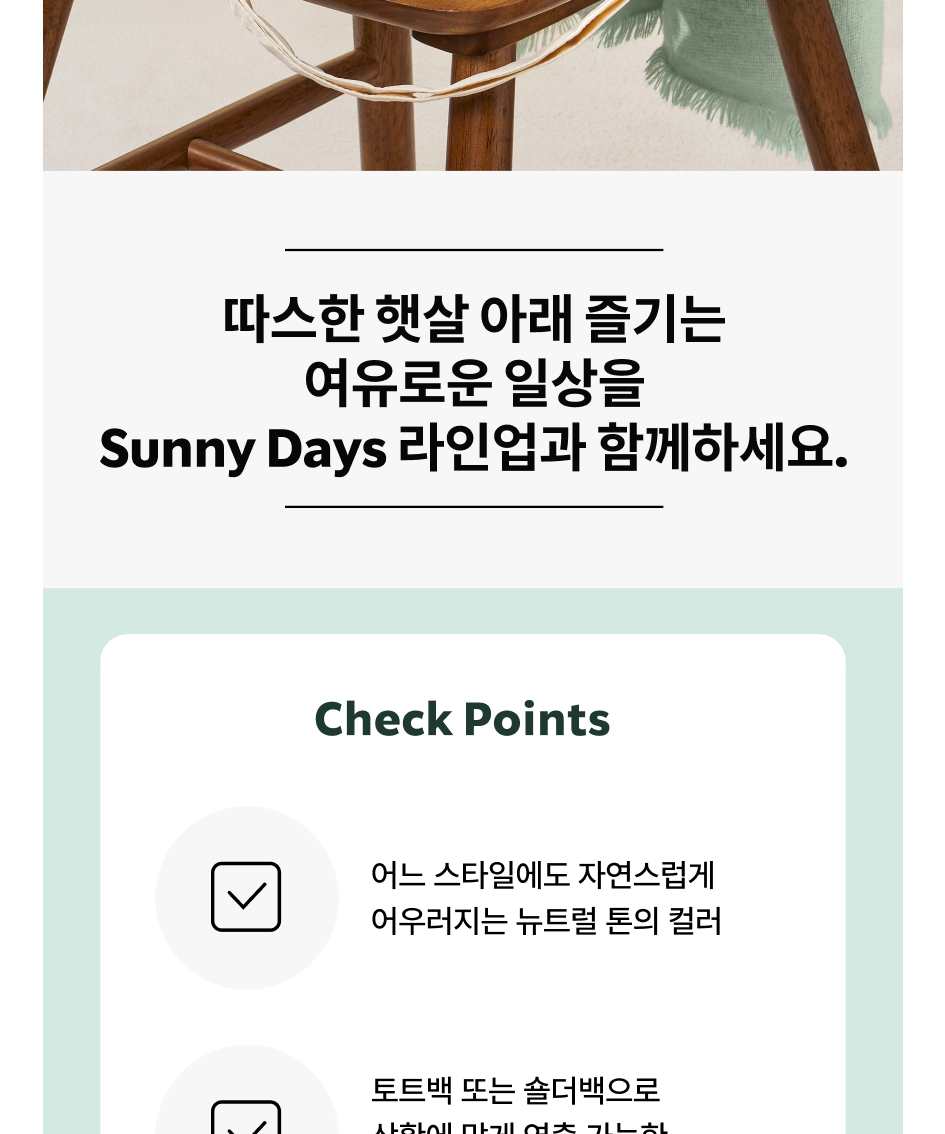Click the wooden chair leg in the photo

(x=479, y=108)
